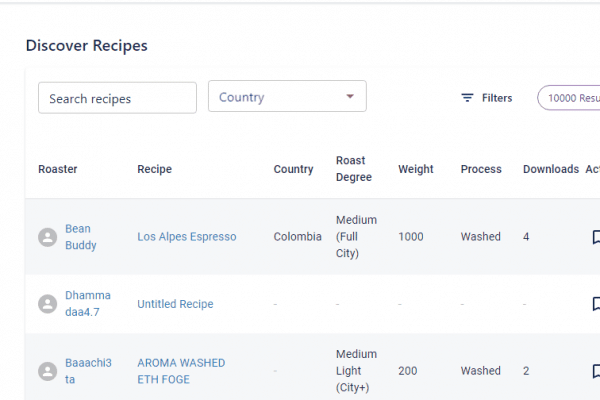600x400 pixels.
Task: View the Bean Buddy roaster profile
Action: 81,237
